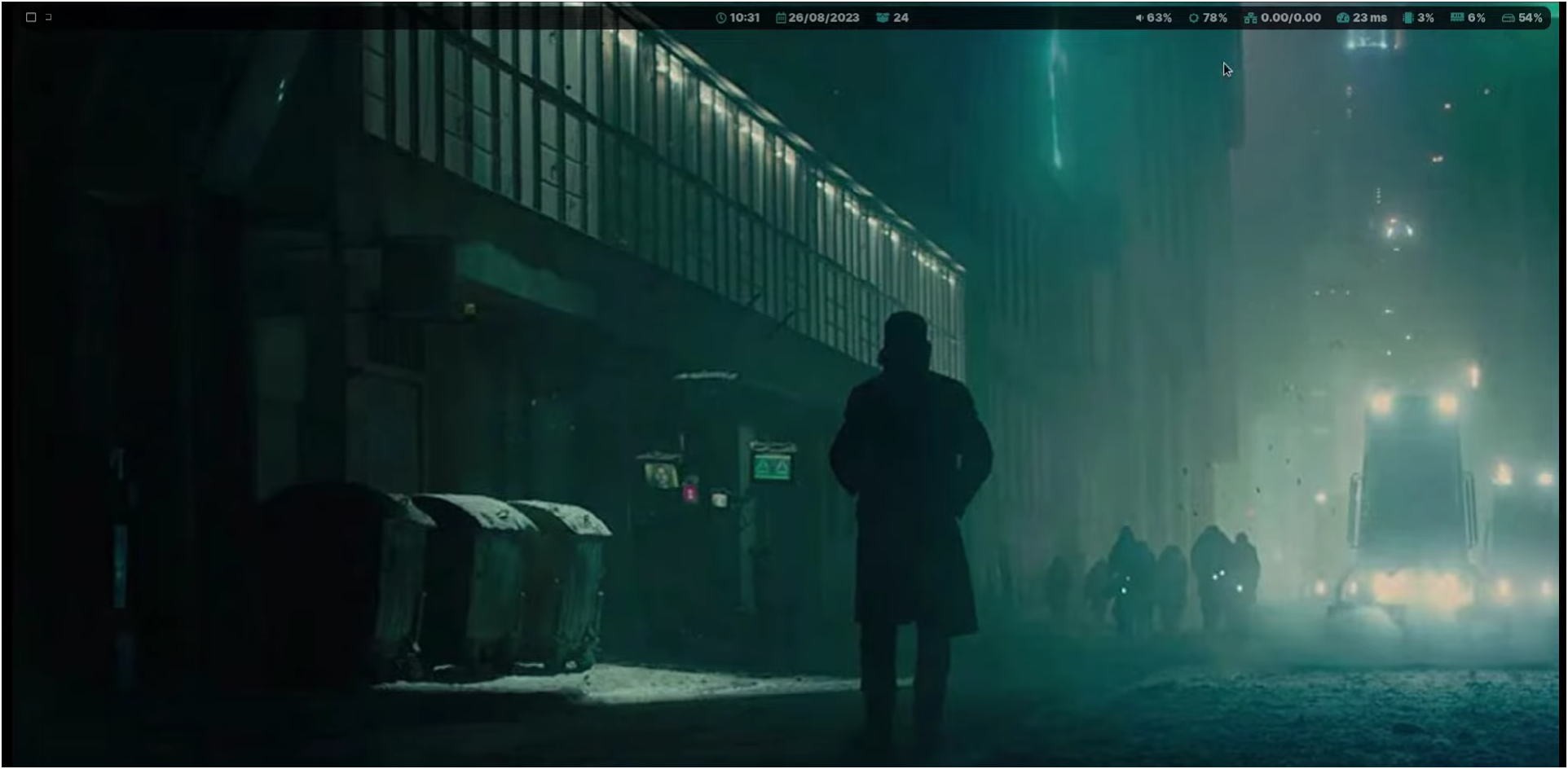Click the 78% brightness value
Viewport: 1568px width, 769px height.
point(1214,18)
